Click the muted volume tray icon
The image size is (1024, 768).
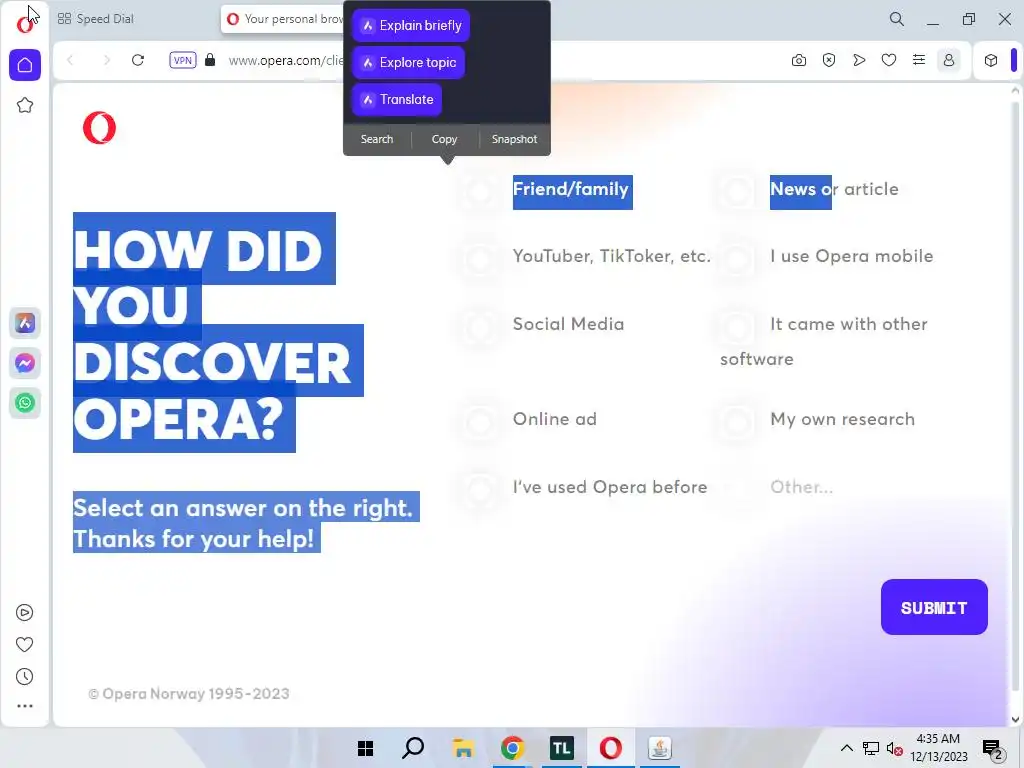click(x=894, y=748)
